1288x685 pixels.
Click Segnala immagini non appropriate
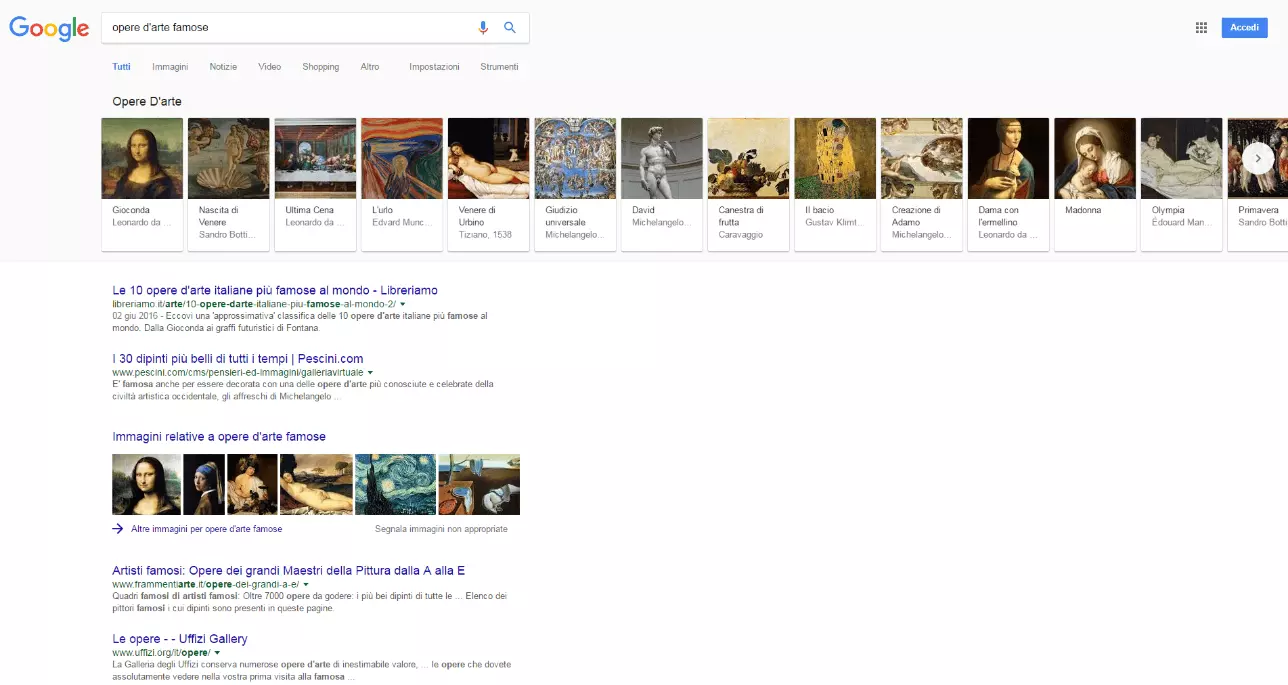(441, 529)
